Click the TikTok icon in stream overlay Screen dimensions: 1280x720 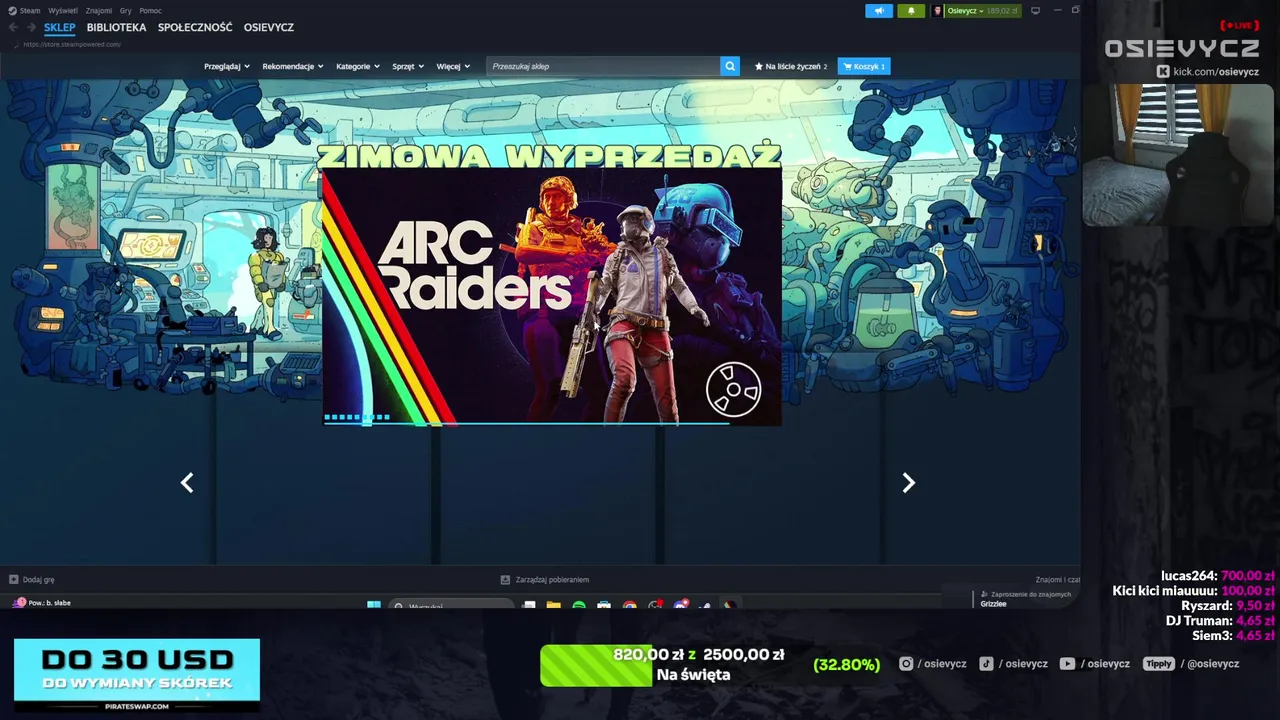(x=986, y=663)
